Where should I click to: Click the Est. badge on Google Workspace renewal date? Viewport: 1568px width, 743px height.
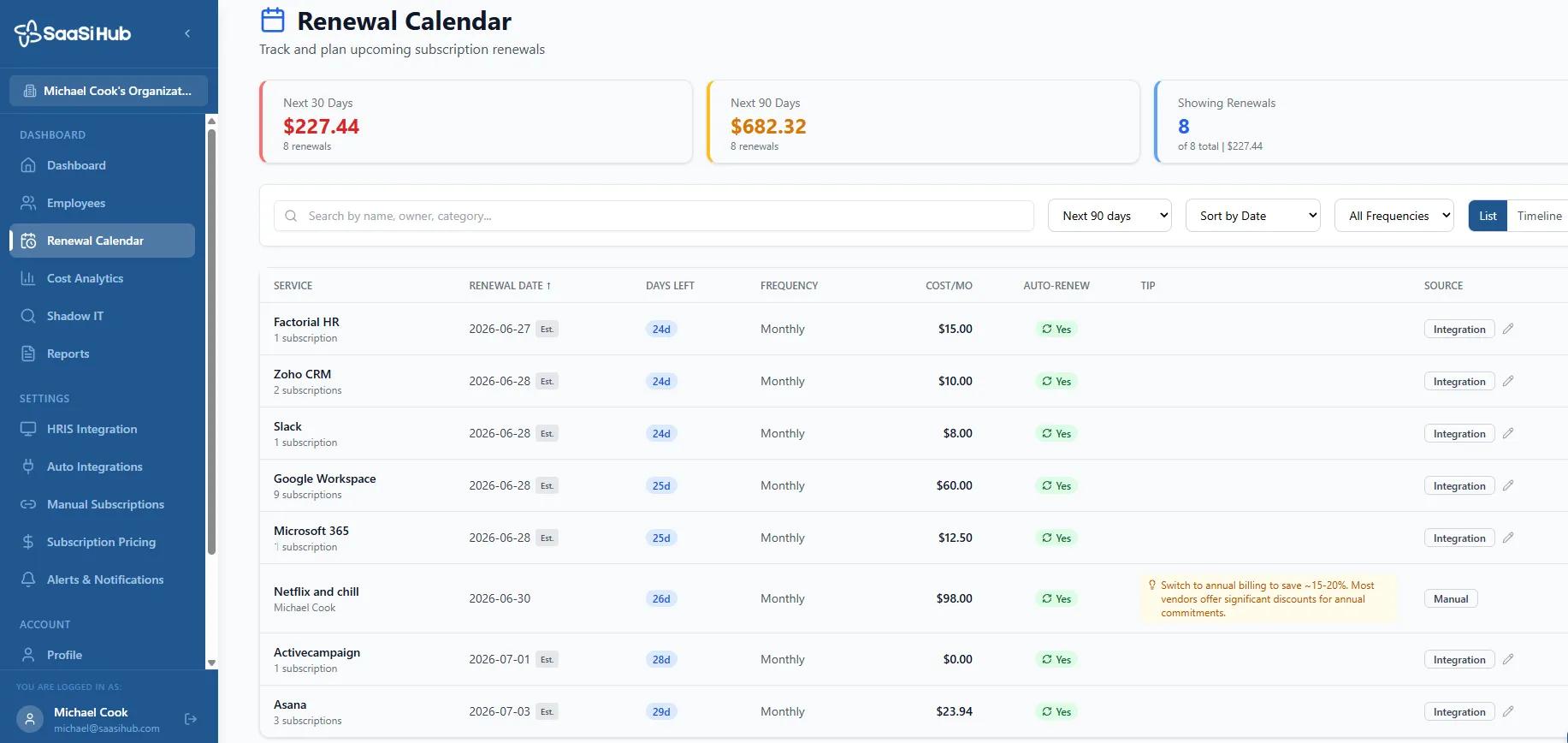[x=547, y=485]
